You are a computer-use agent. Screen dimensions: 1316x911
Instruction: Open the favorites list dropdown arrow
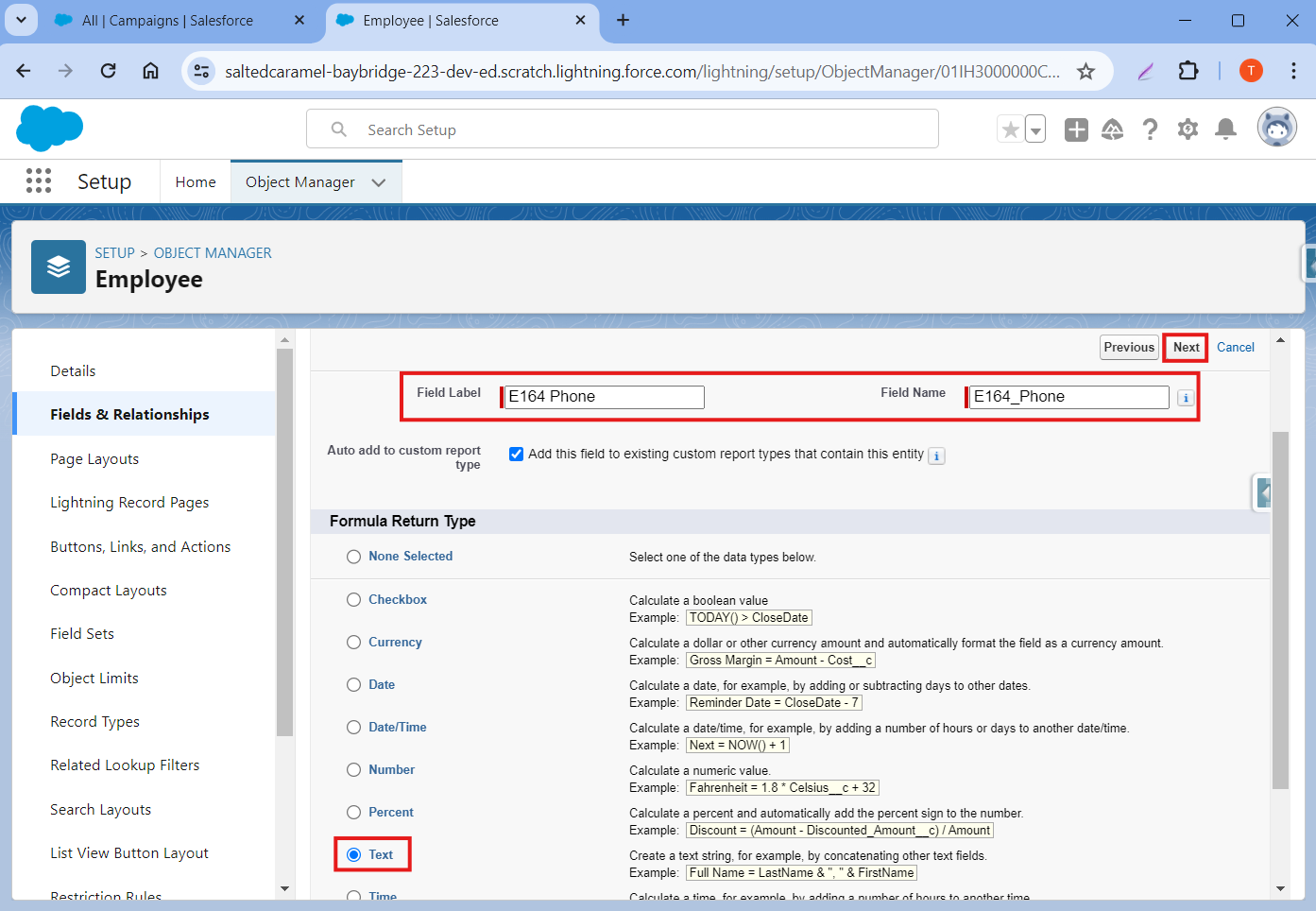point(1035,129)
